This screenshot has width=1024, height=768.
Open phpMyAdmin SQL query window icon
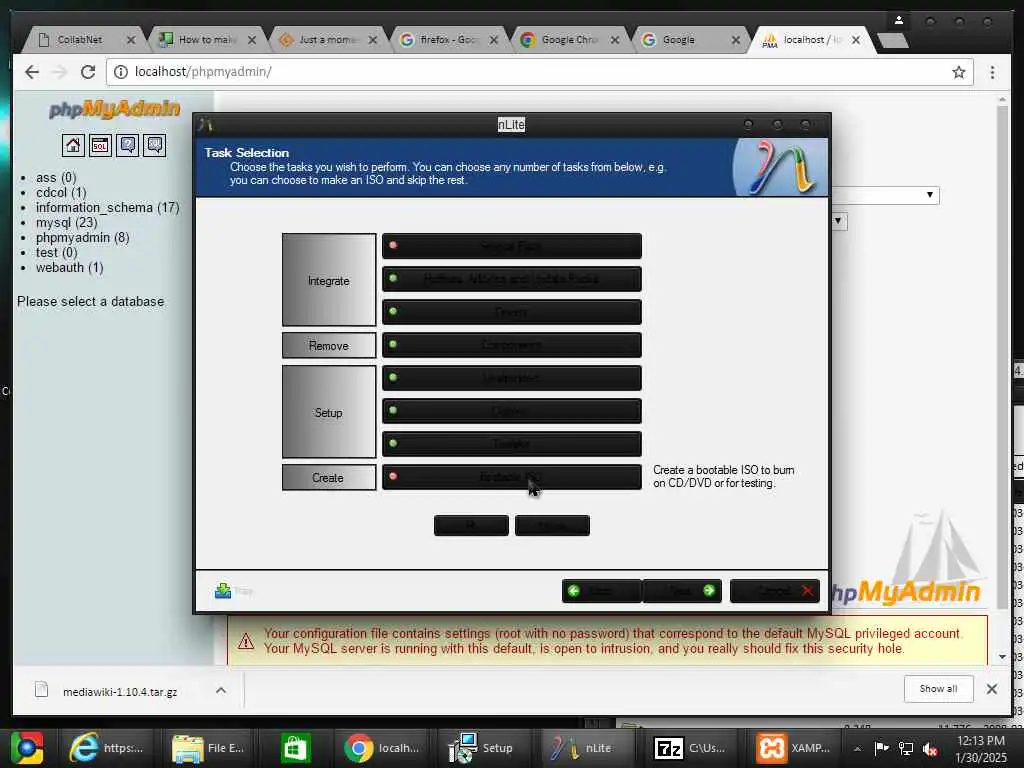[100, 145]
